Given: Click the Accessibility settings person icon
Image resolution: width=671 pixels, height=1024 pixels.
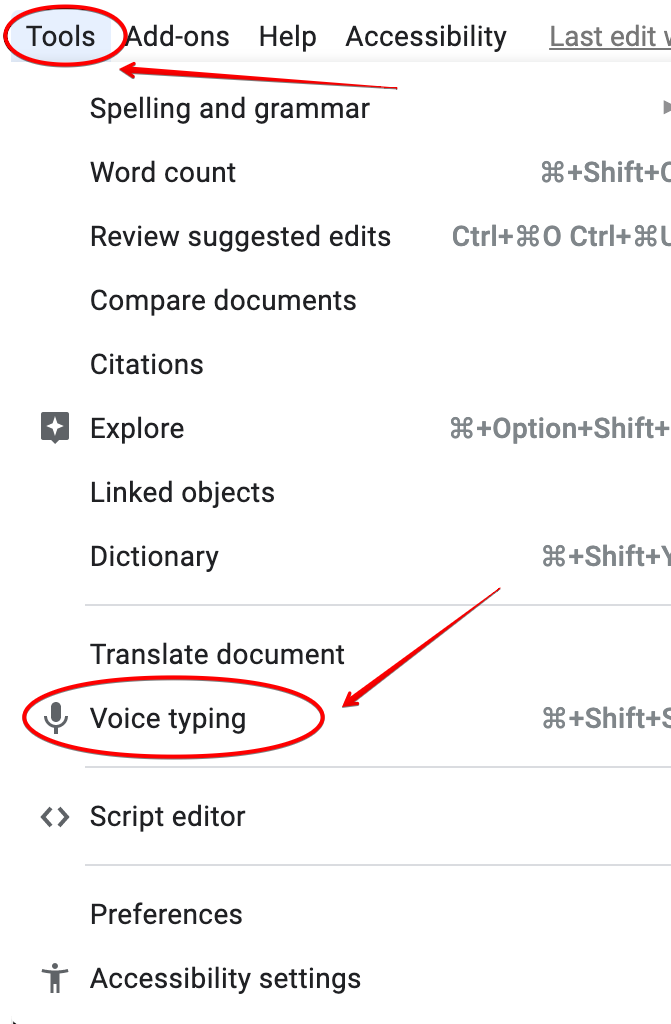Looking at the screenshot, I should click(x=55, y=978).
